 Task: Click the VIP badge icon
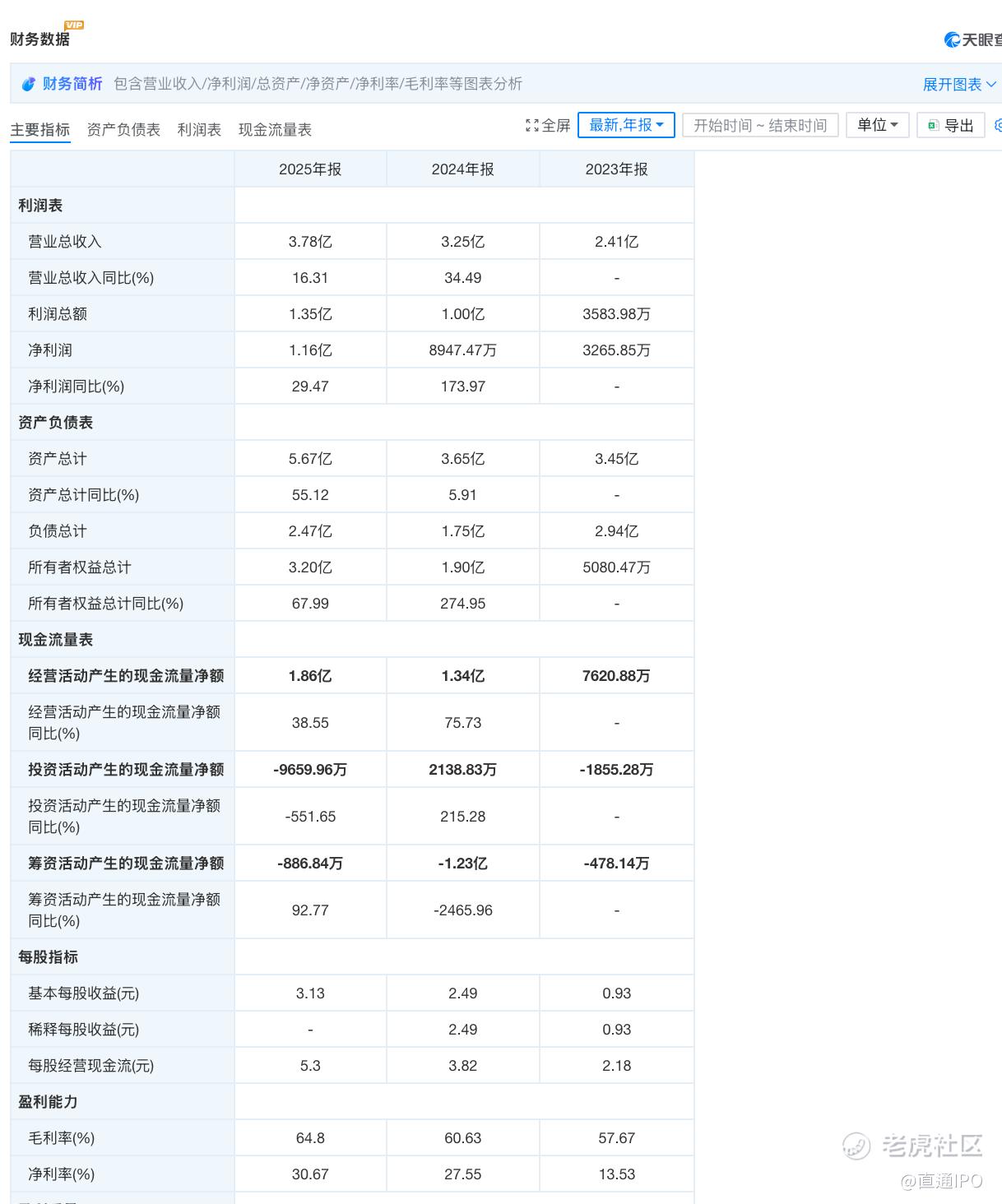[x=74, y=25]
